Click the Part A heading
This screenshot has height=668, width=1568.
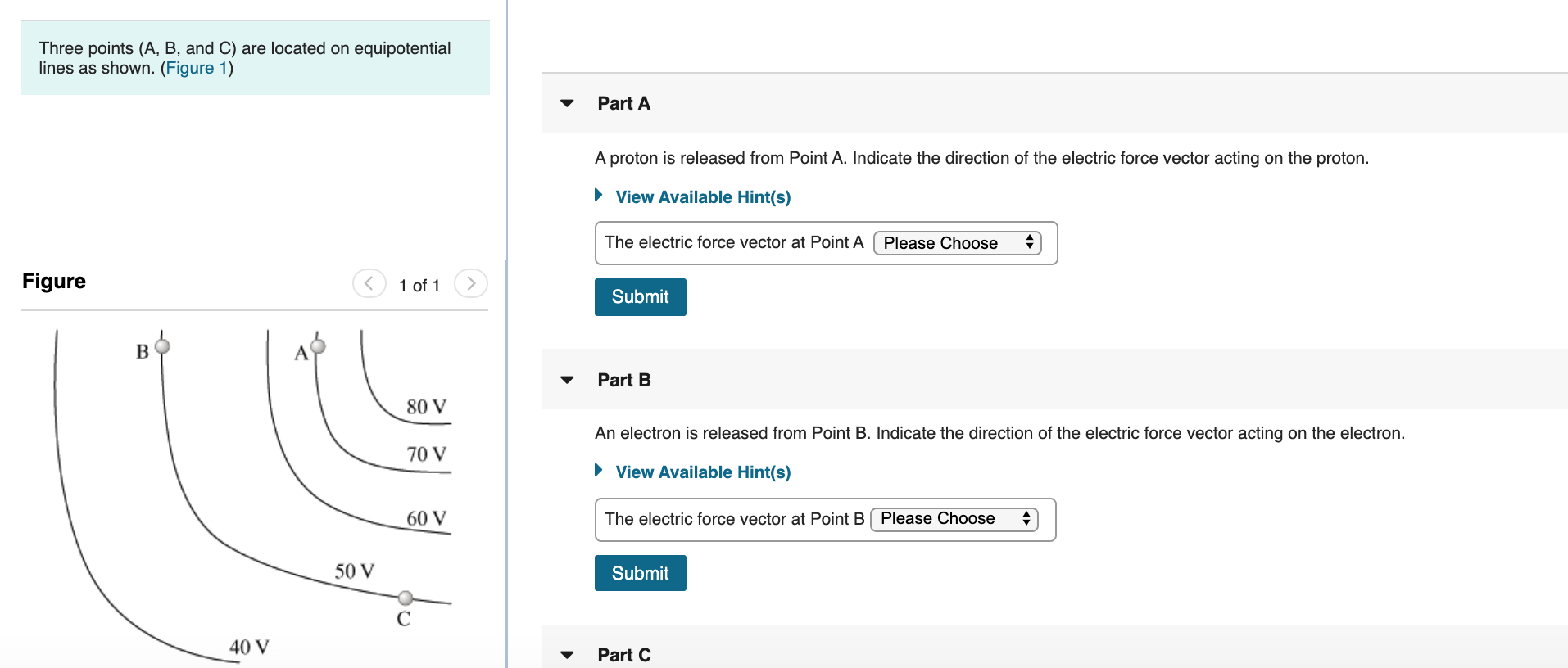(623, 103)
